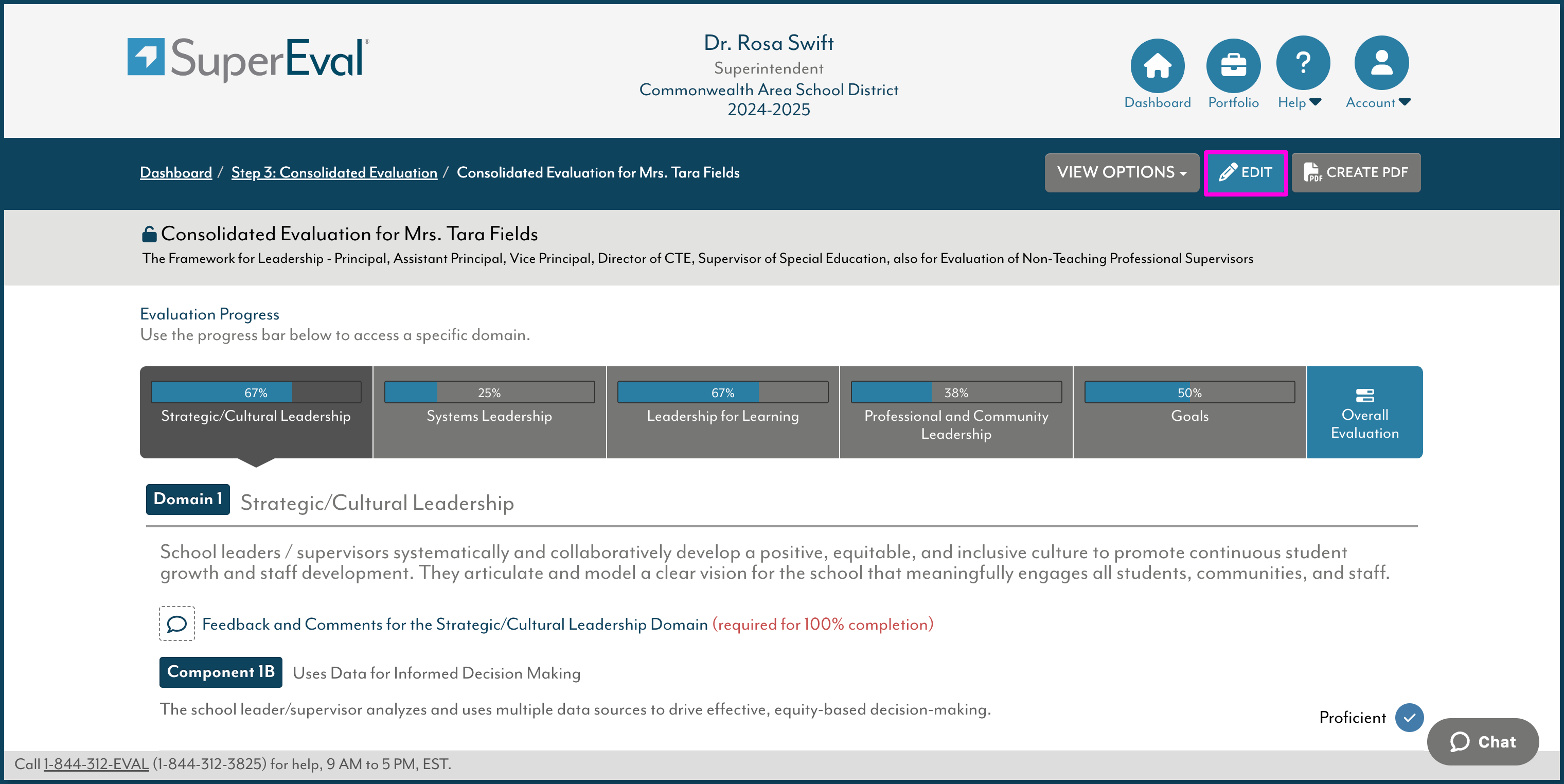Click the 38% Professional and Community progress bar
This screenshot has width=1564, height=784.
pyautogui.click(x=956, y=393)
